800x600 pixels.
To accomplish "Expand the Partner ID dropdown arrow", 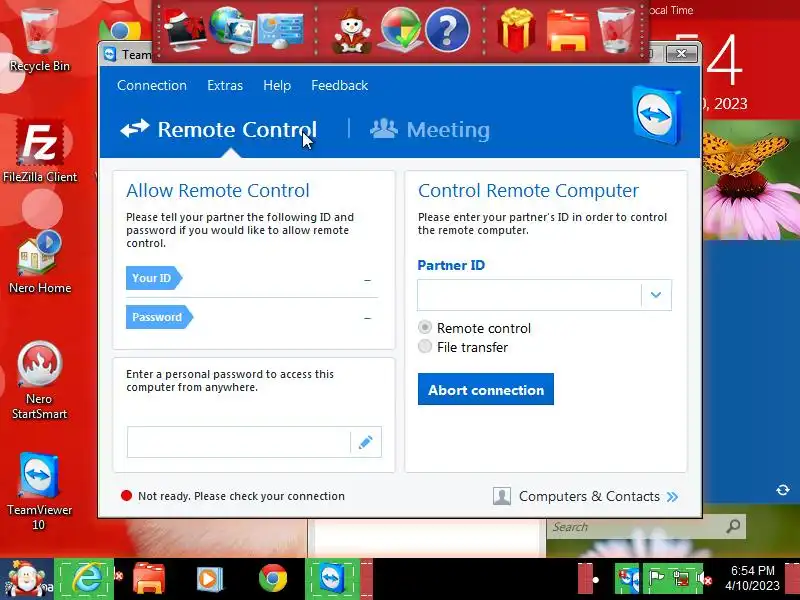I will pyautogui.click(x=656, y=295).
